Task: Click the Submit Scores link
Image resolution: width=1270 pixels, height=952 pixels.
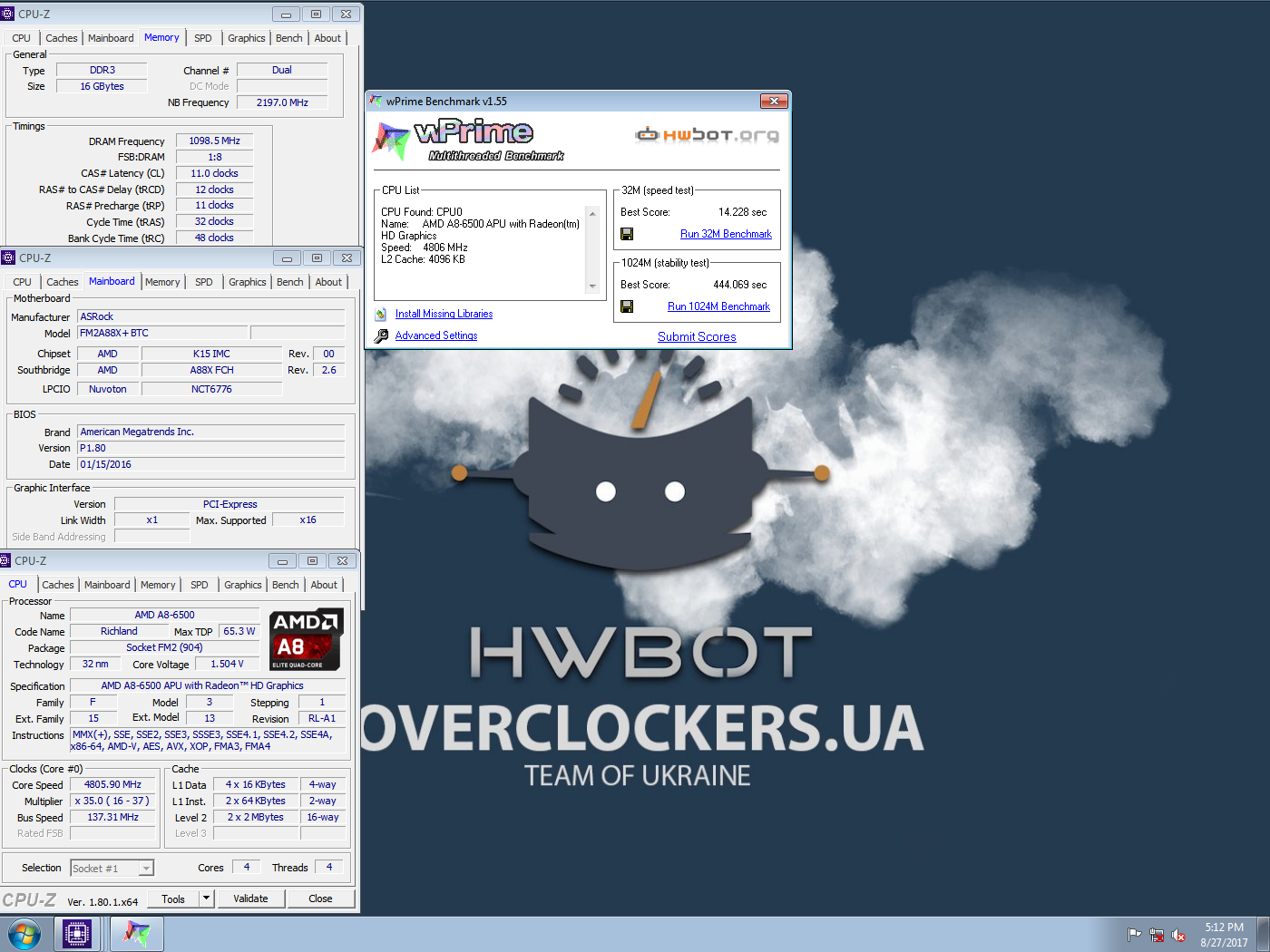Action: click(697, 336)
